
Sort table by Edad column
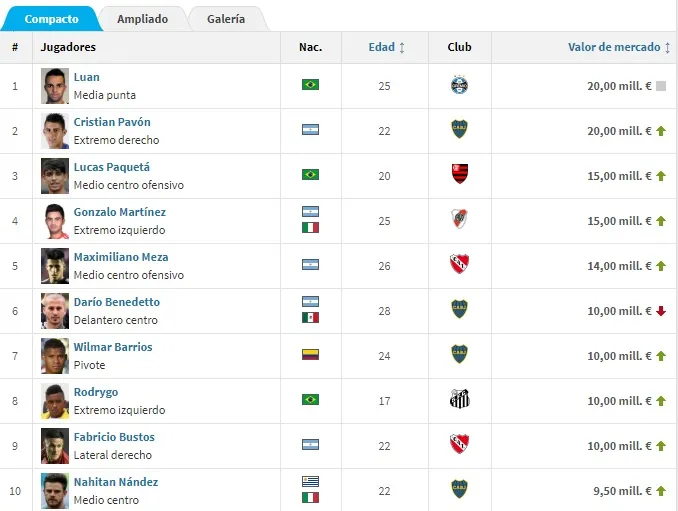click(x=387, y=47)
